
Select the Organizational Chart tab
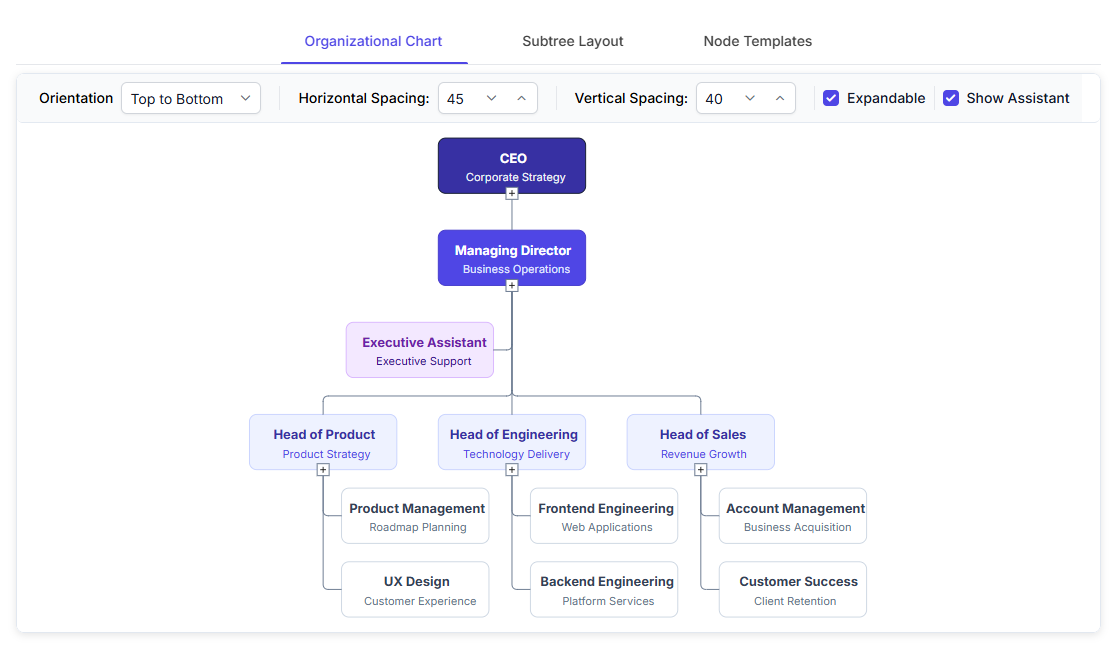pyautogui.click(x=373, y=41)
